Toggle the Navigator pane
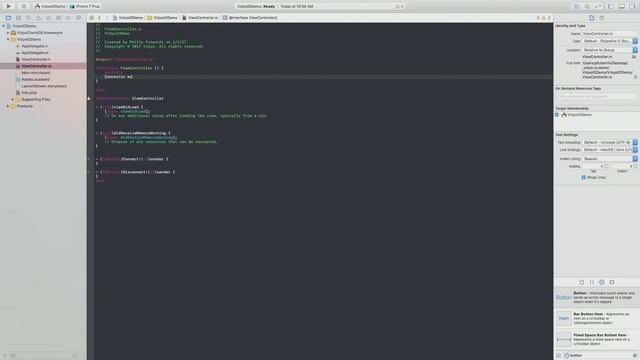This screenshot has width=640, height=360. coord(611,7)
